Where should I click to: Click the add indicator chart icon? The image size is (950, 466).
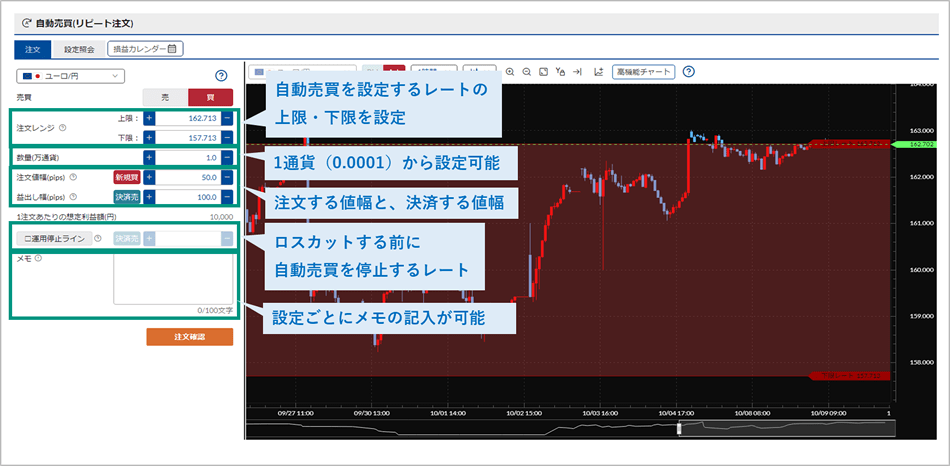coord(598,72)
